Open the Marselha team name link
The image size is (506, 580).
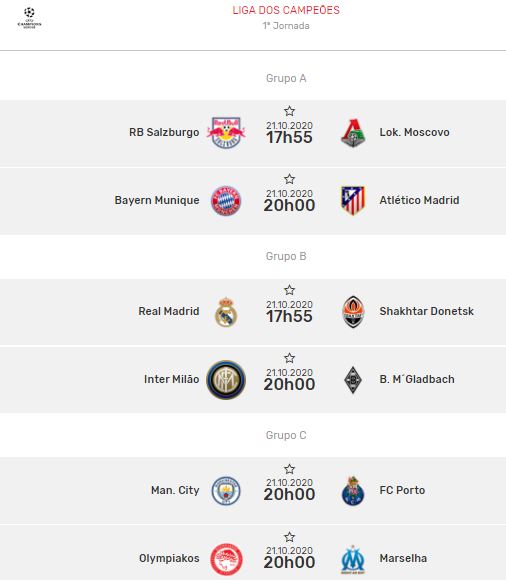click(x=403, y=558)
